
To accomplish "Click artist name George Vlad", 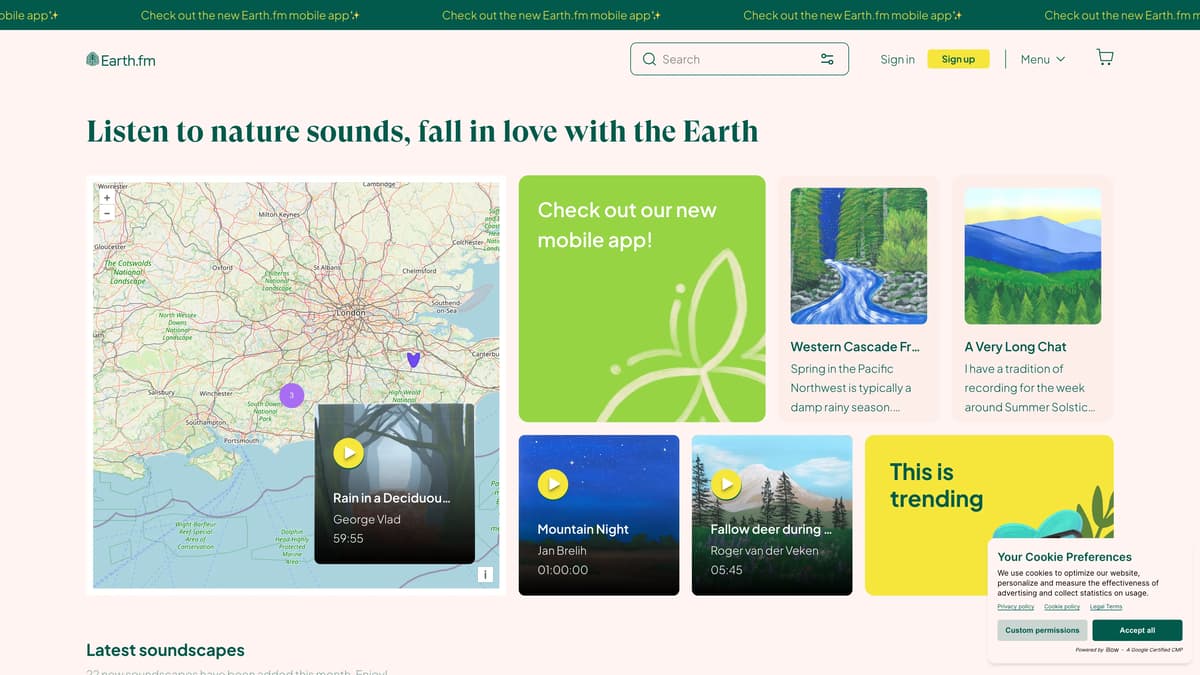I will point(367,519).
